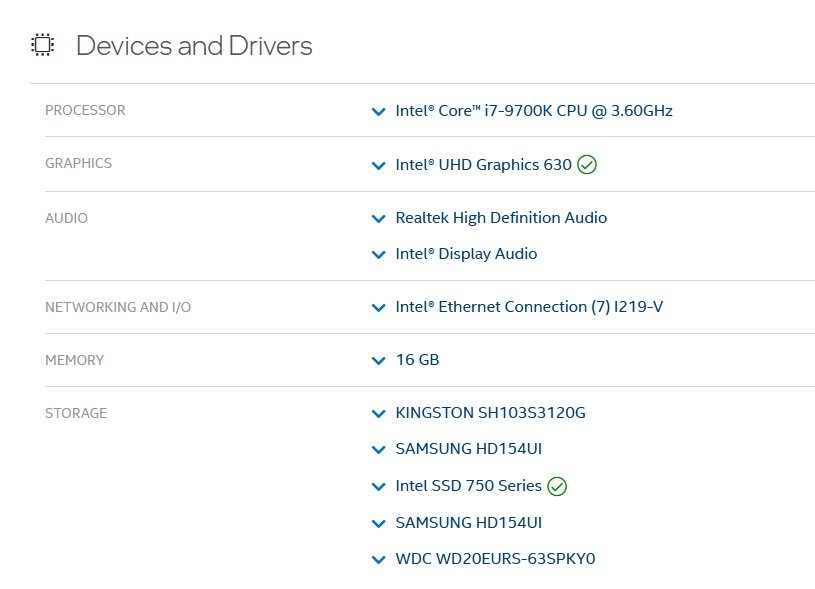Click green checkmark beside Intel SSD 750 Series
The width and height of the screenshot is (815, 589).
tap(557, 487)
